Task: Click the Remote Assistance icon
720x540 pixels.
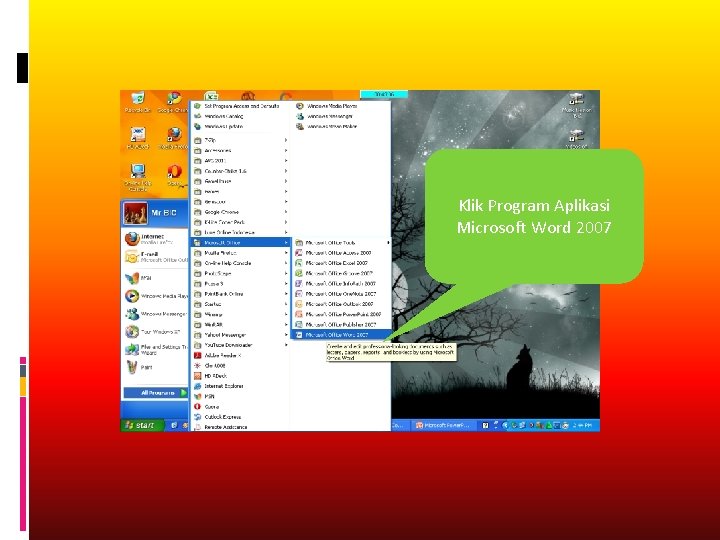Action: pos(197,427)
